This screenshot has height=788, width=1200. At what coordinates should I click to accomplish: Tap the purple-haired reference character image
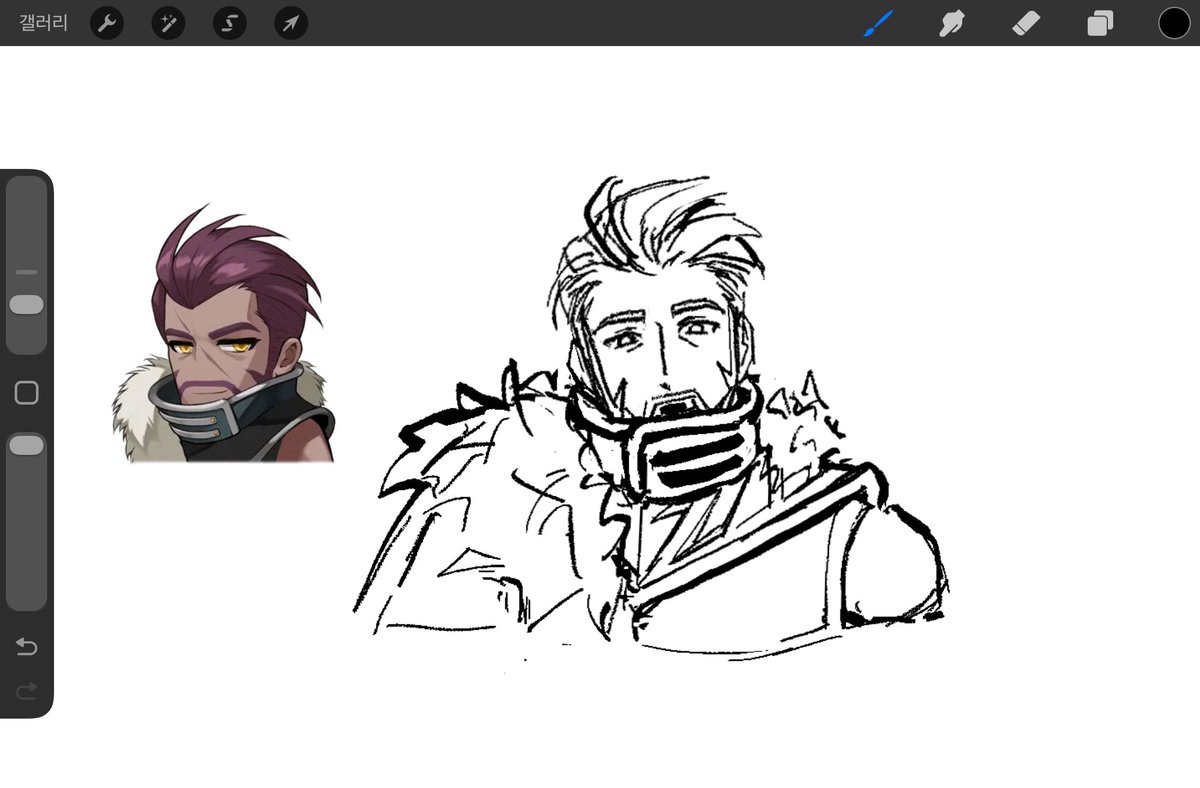[221, 333]
